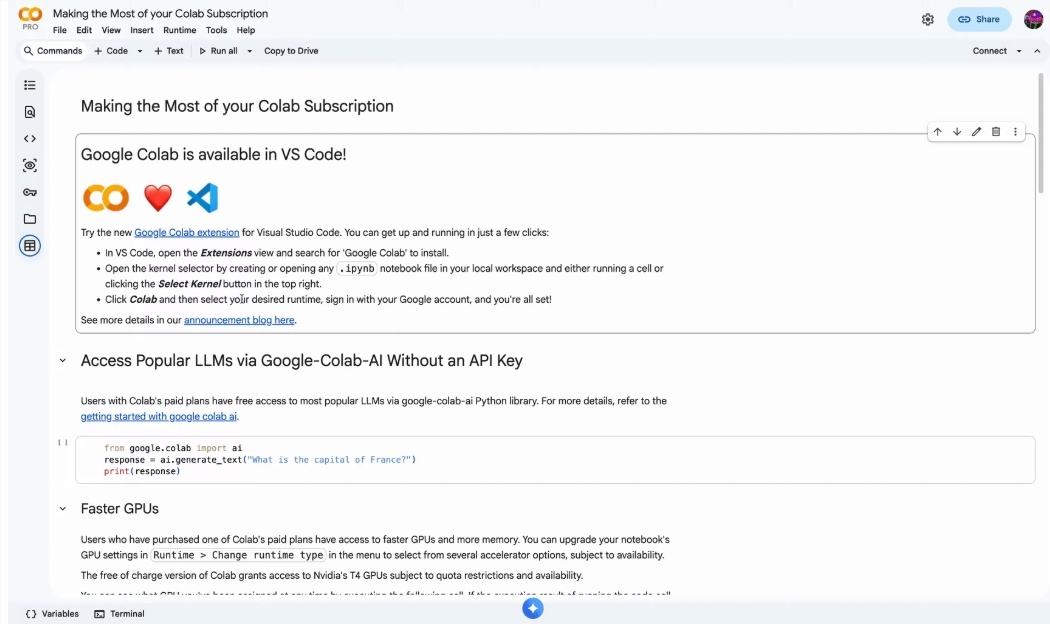The height and width of the screenshot is (624, 1050).
Task: Move the current cell up
Action: [x=937, y=131]
